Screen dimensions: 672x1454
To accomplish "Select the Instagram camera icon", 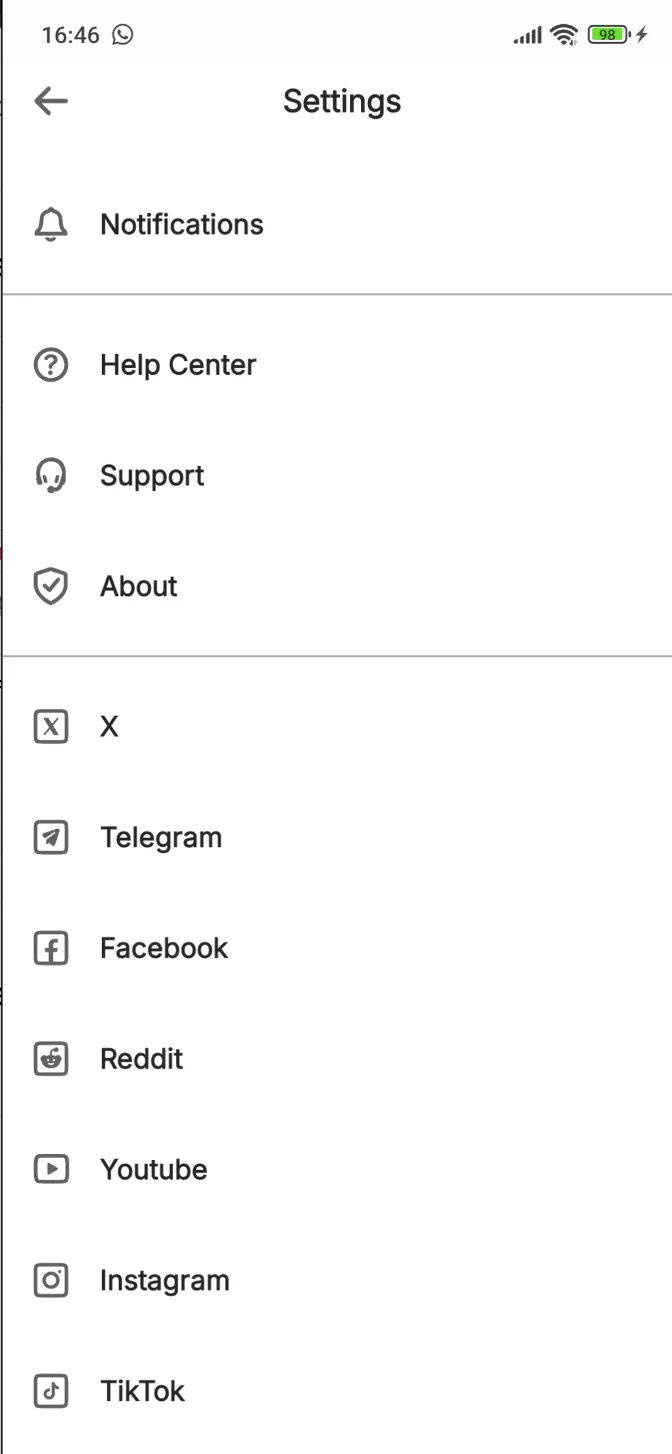I will coord(51,1280).
